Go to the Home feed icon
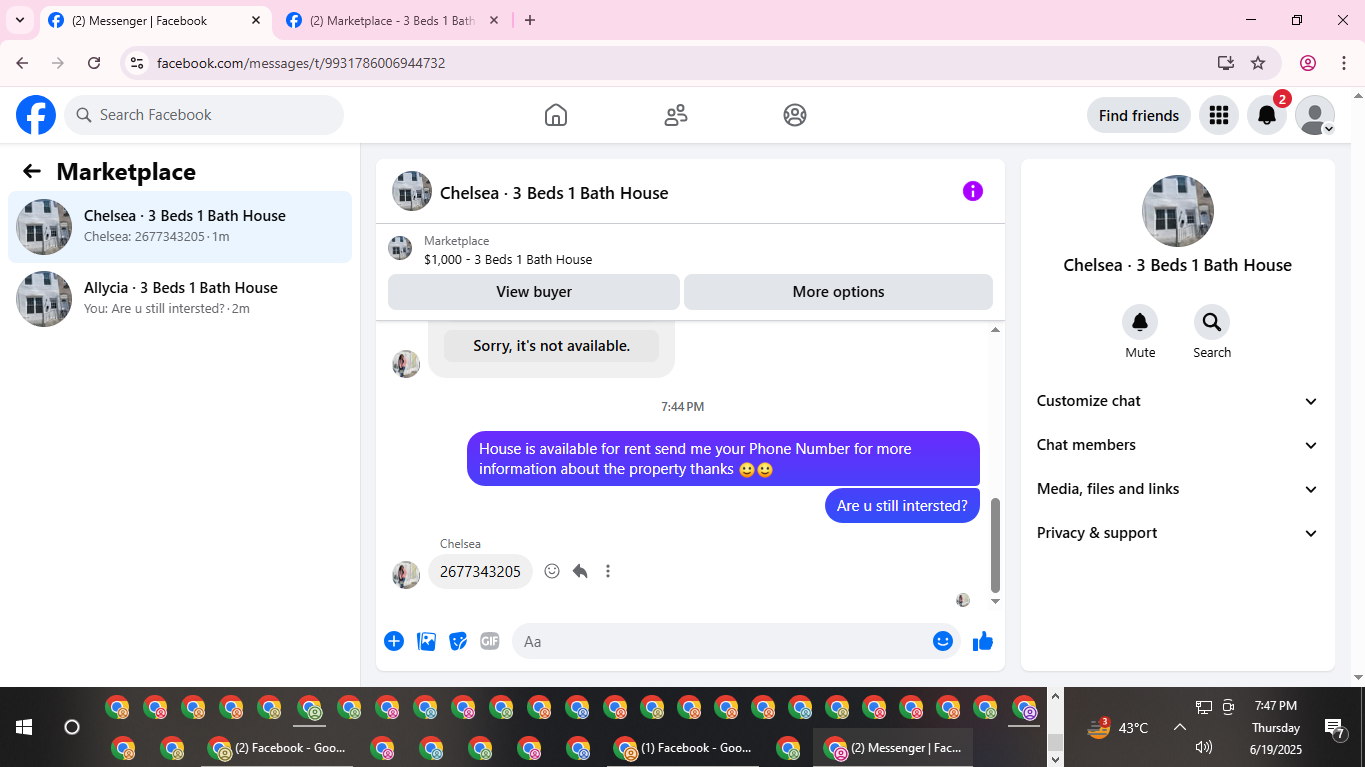The image size is (1365, 767). pyautogui.click(x=556, y=115)
